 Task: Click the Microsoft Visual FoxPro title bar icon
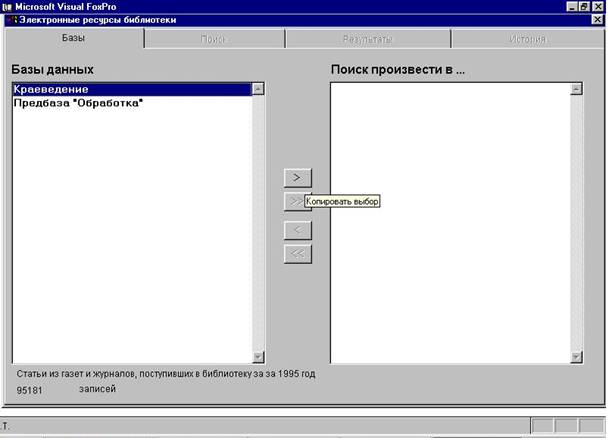[7, 6]
